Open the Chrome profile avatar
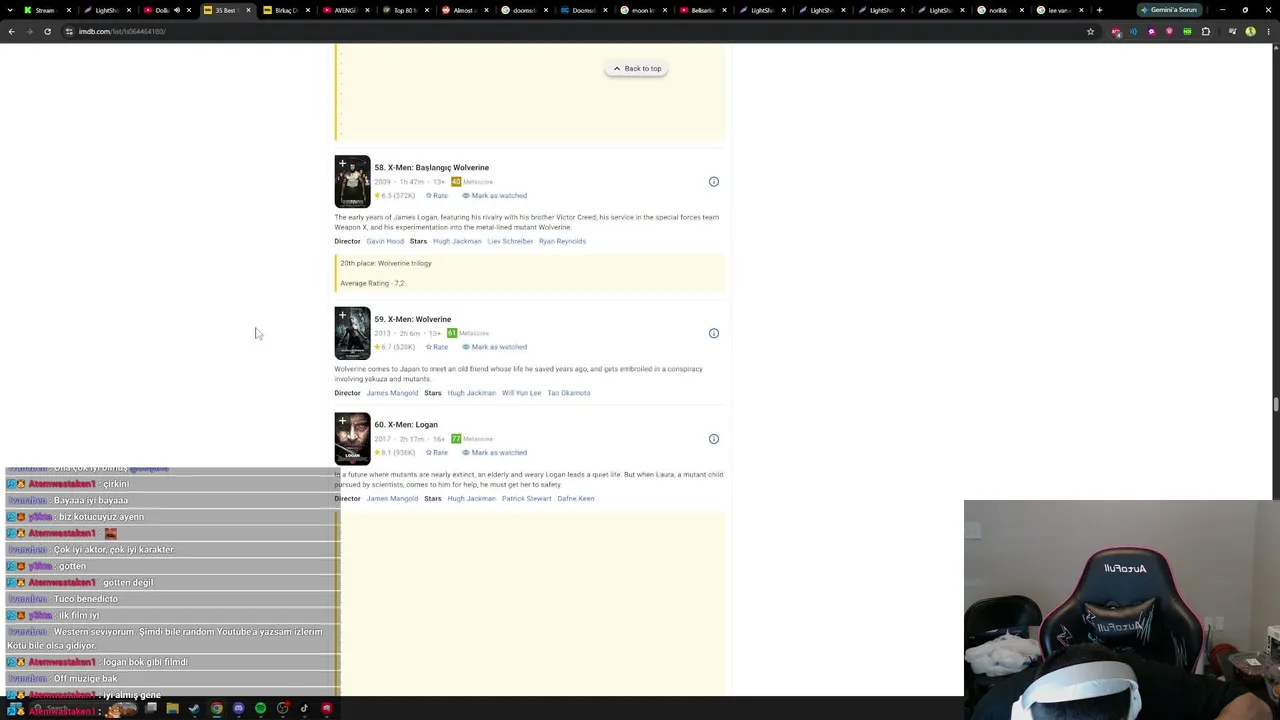1280x720 pixels. [1250, 31]
